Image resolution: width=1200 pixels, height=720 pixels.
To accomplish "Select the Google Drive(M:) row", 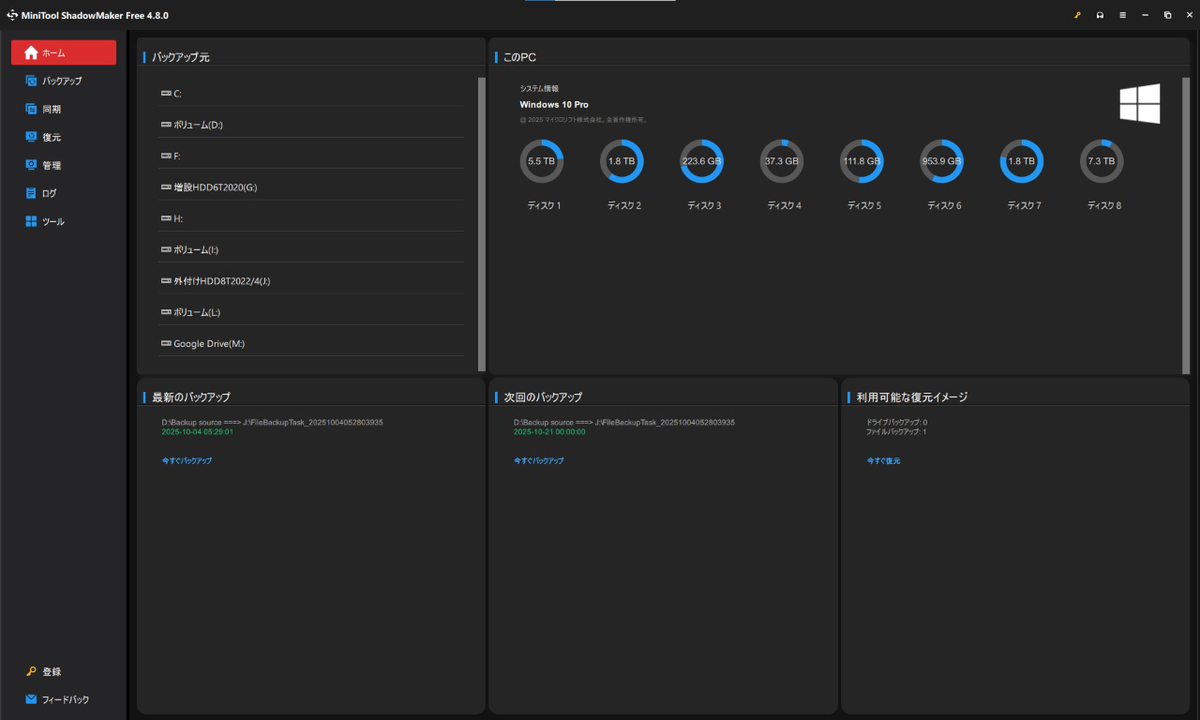I will (x=311, y=343).
